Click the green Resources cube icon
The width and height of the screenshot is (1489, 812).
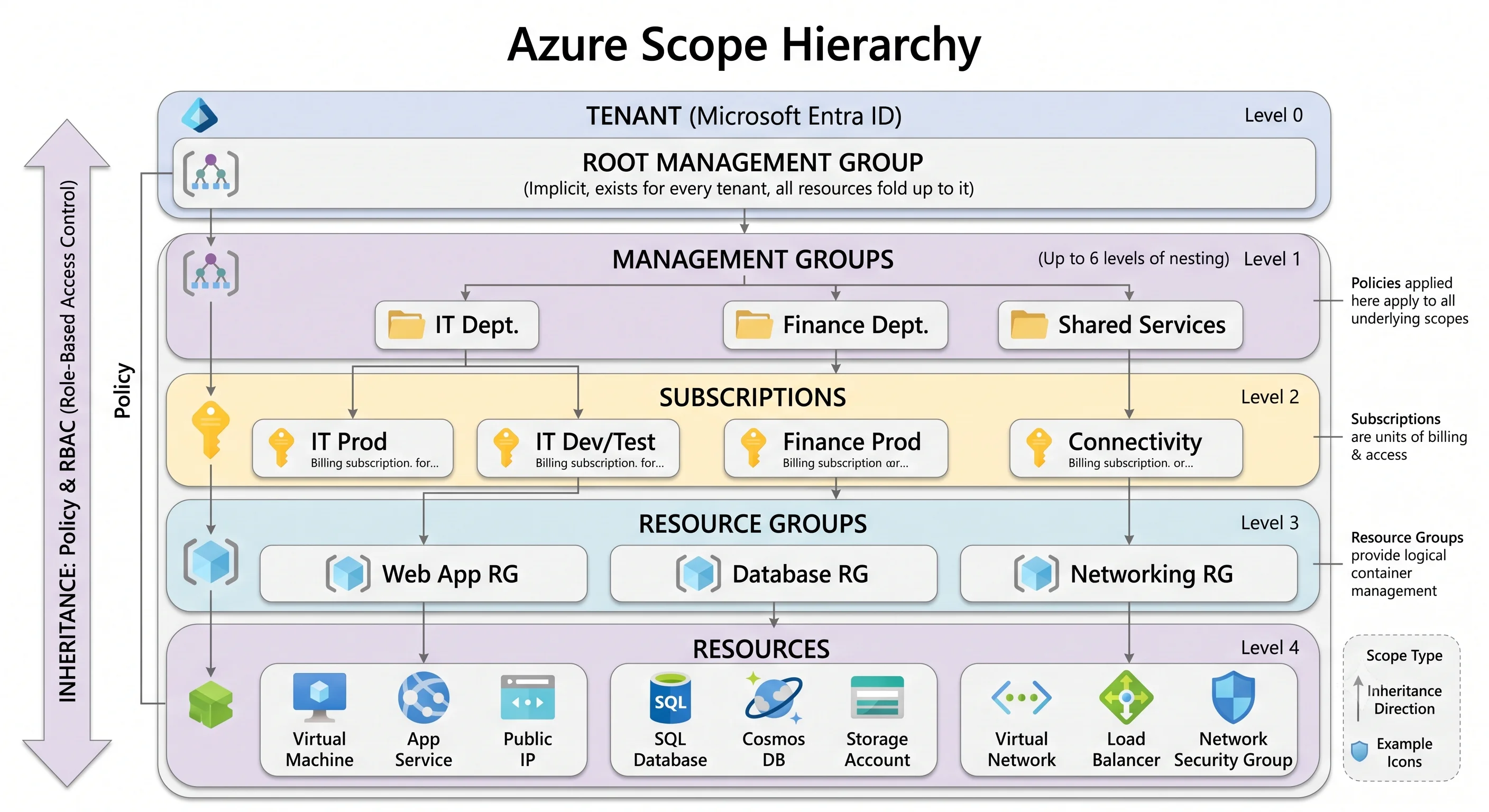(211, 704)
